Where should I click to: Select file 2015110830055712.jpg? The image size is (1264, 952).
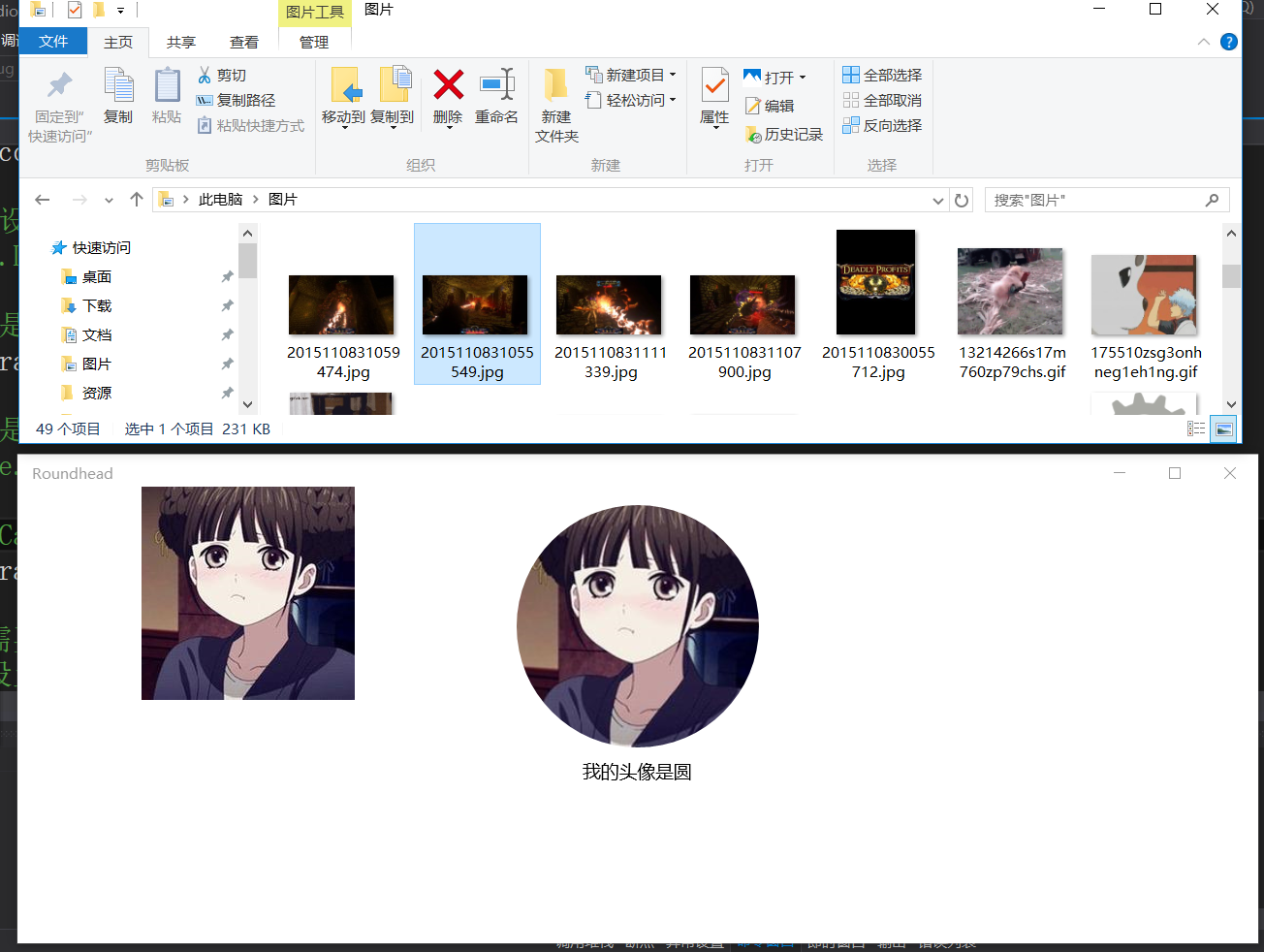point(878,304)
